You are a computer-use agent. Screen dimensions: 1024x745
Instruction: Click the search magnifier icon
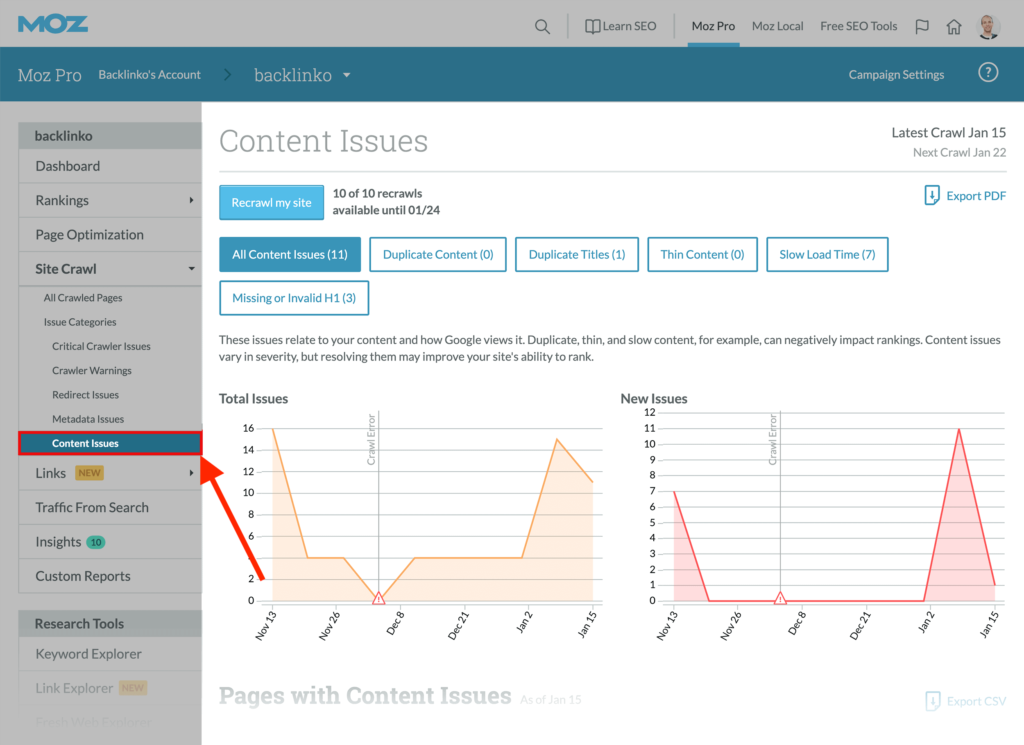(542, 26)
